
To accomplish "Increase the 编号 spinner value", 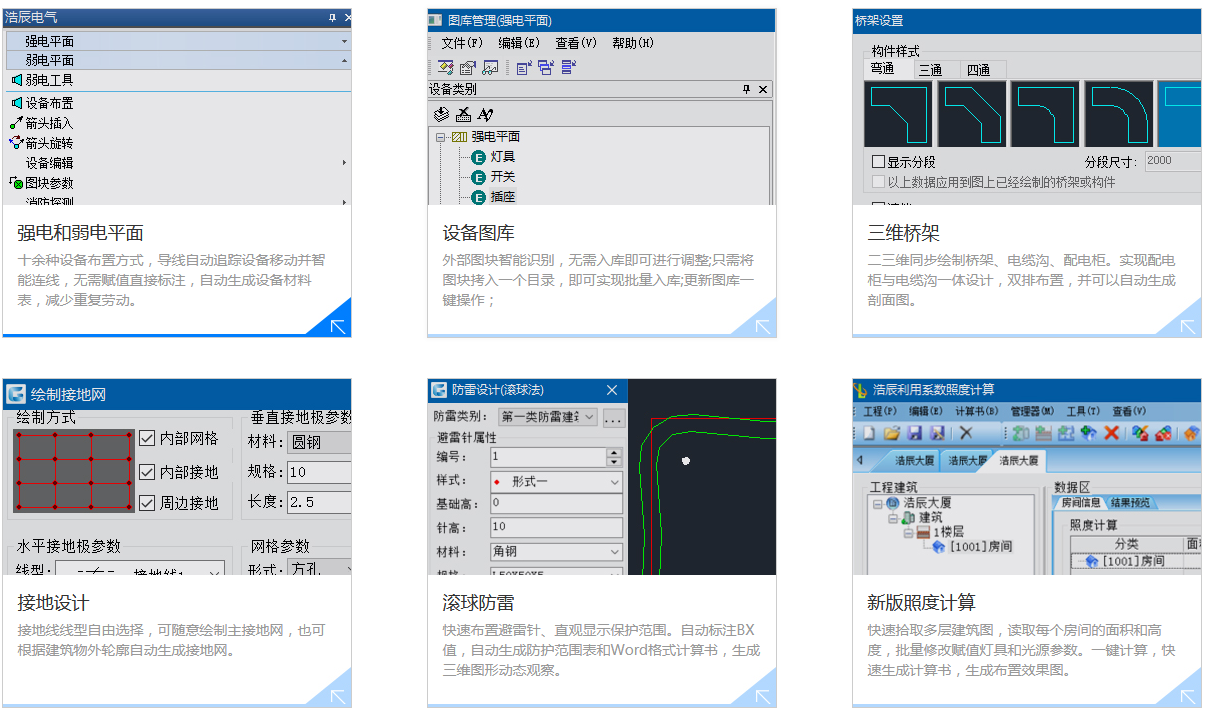I will (x=614, y=452).
